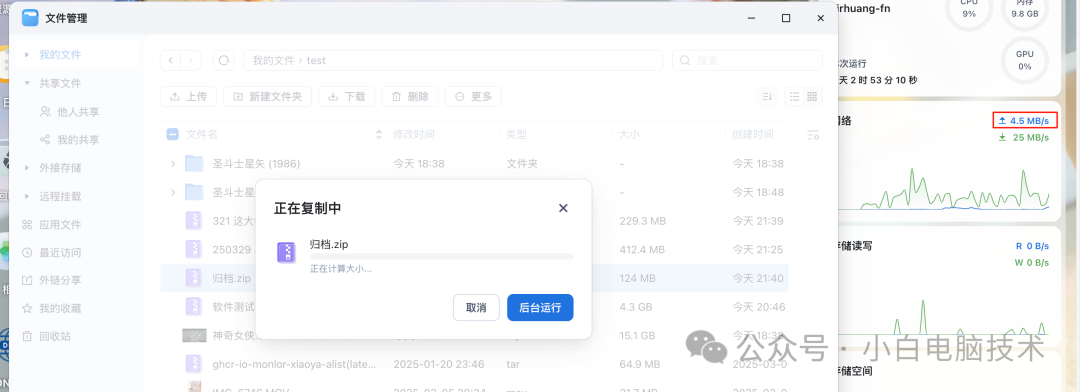
Task: Click the sort order icon
Action: tap(767, 96)
